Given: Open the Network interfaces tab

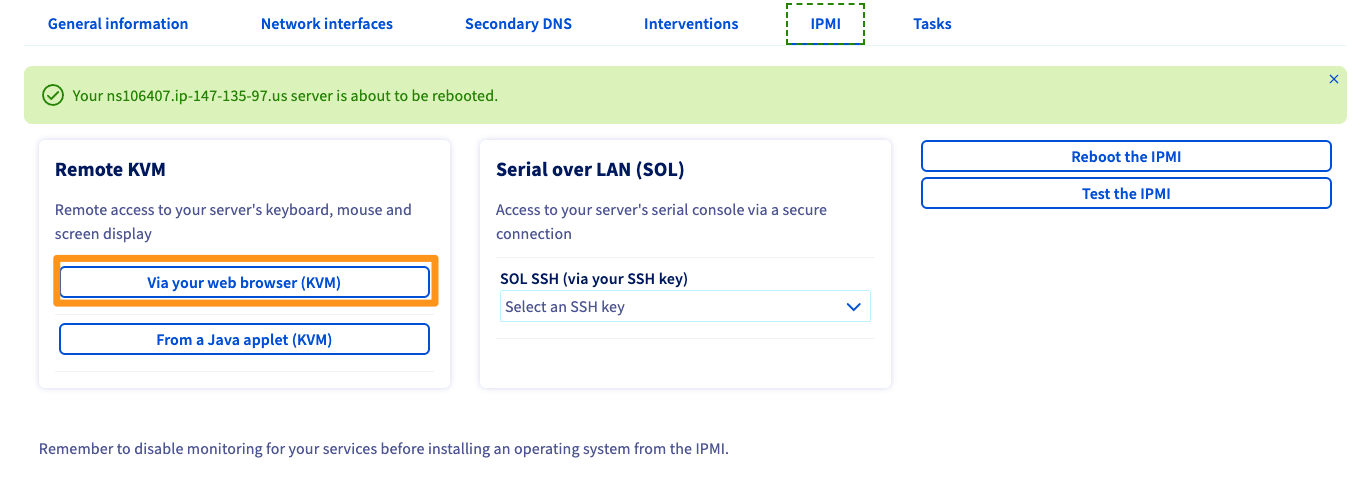Looking at the screenshot, I should click(327, 23).
